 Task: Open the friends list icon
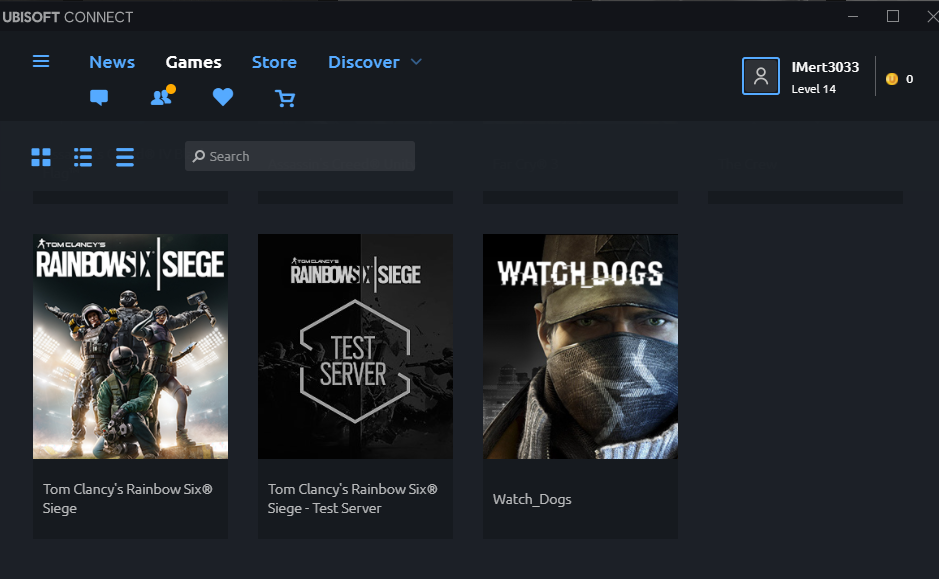click(x=162, y=96)
